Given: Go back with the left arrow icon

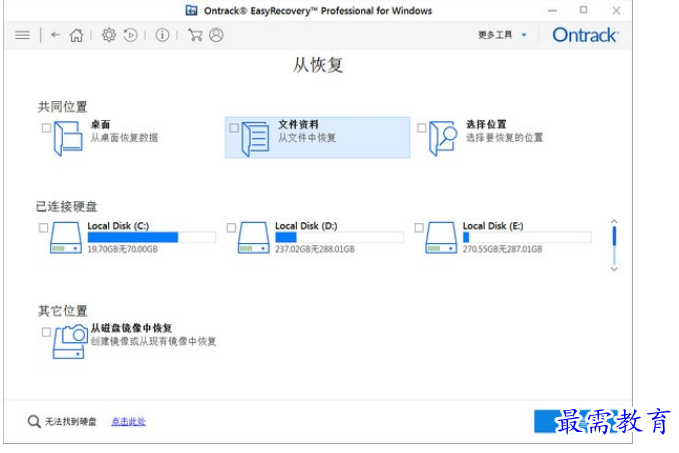Looking at the screenshot, I should pos(55,35).
